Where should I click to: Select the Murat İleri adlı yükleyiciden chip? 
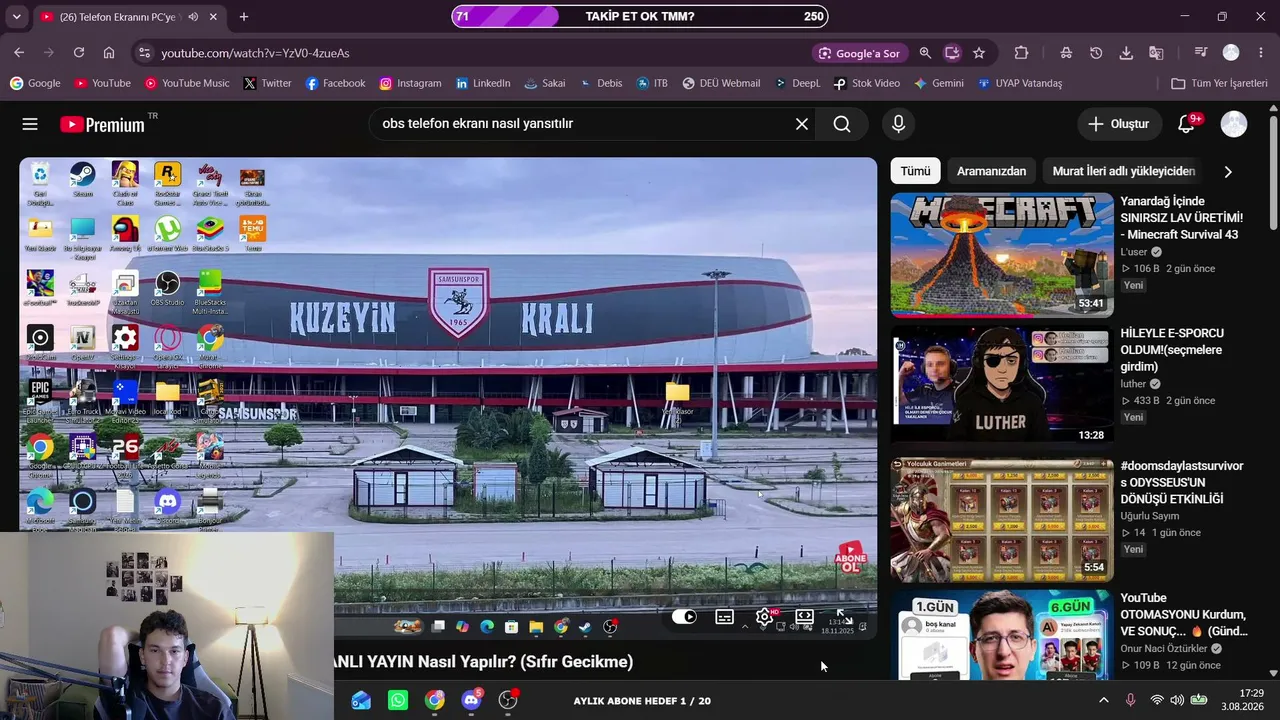[x=1124, y=171]
